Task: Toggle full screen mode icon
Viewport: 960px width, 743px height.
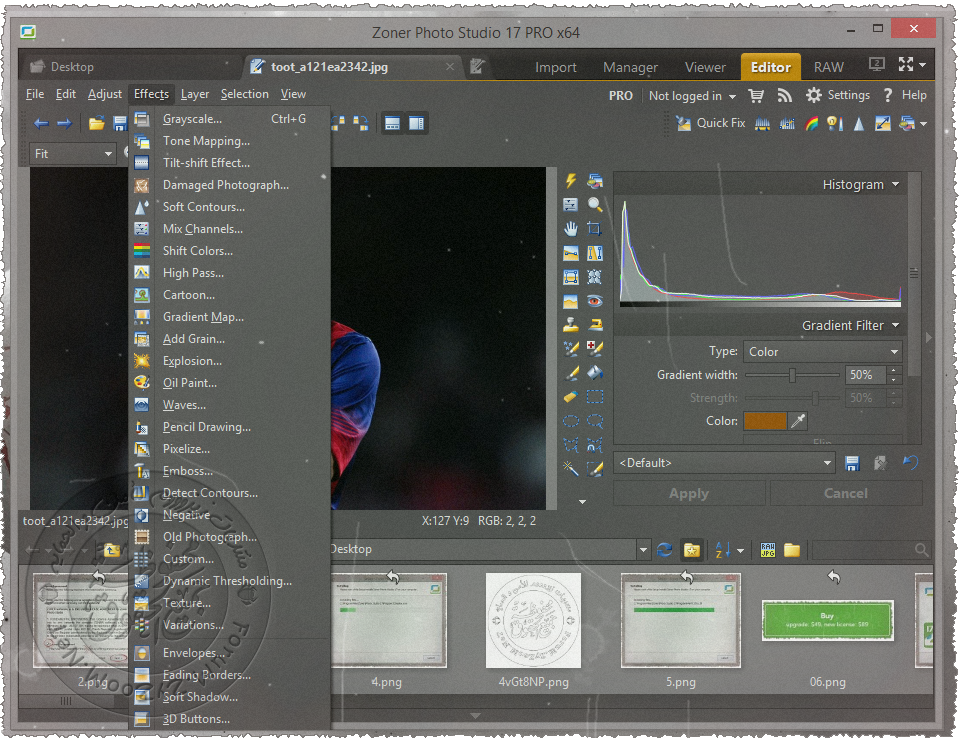Action: click(x=906, y=64)
